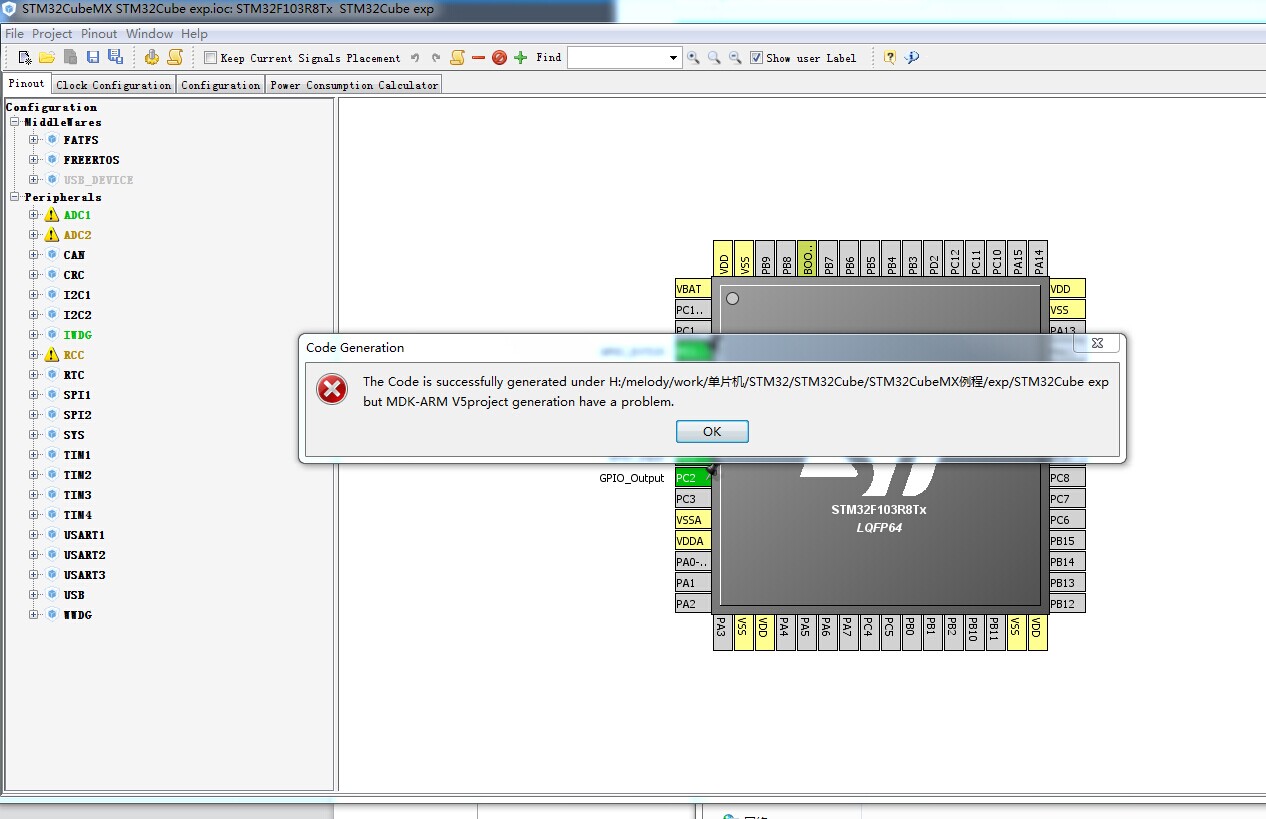Open the Pinout menu
This screenshot has height=819, width=1266.
pyautogui.click(x=99, y=34)
